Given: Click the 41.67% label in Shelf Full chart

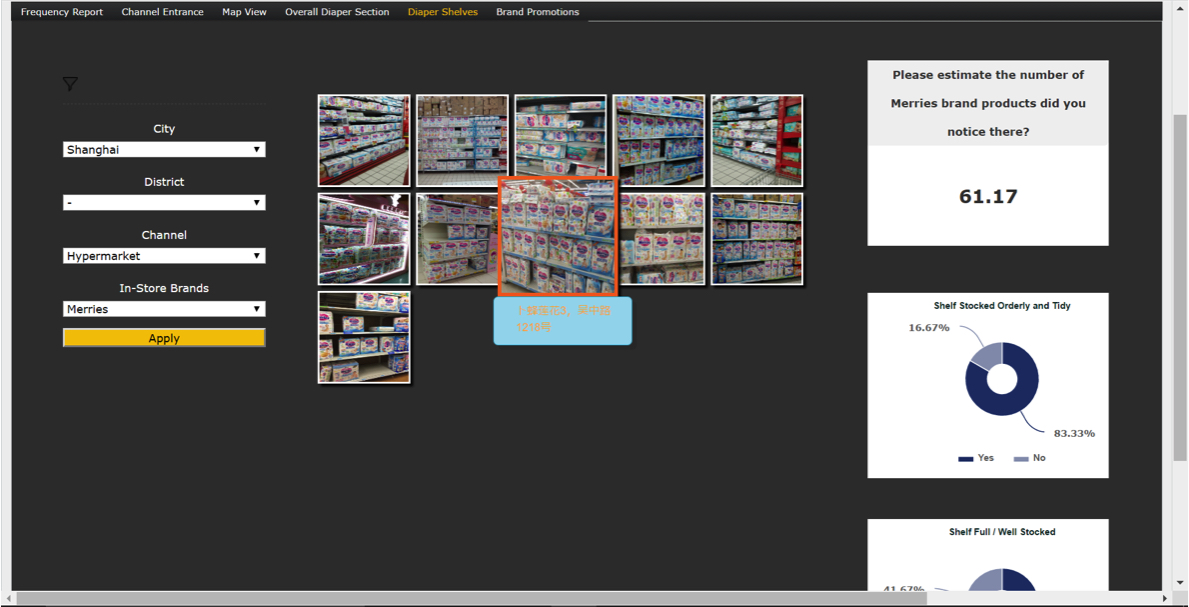Looking at the screenshot, I should click(904, 589).
